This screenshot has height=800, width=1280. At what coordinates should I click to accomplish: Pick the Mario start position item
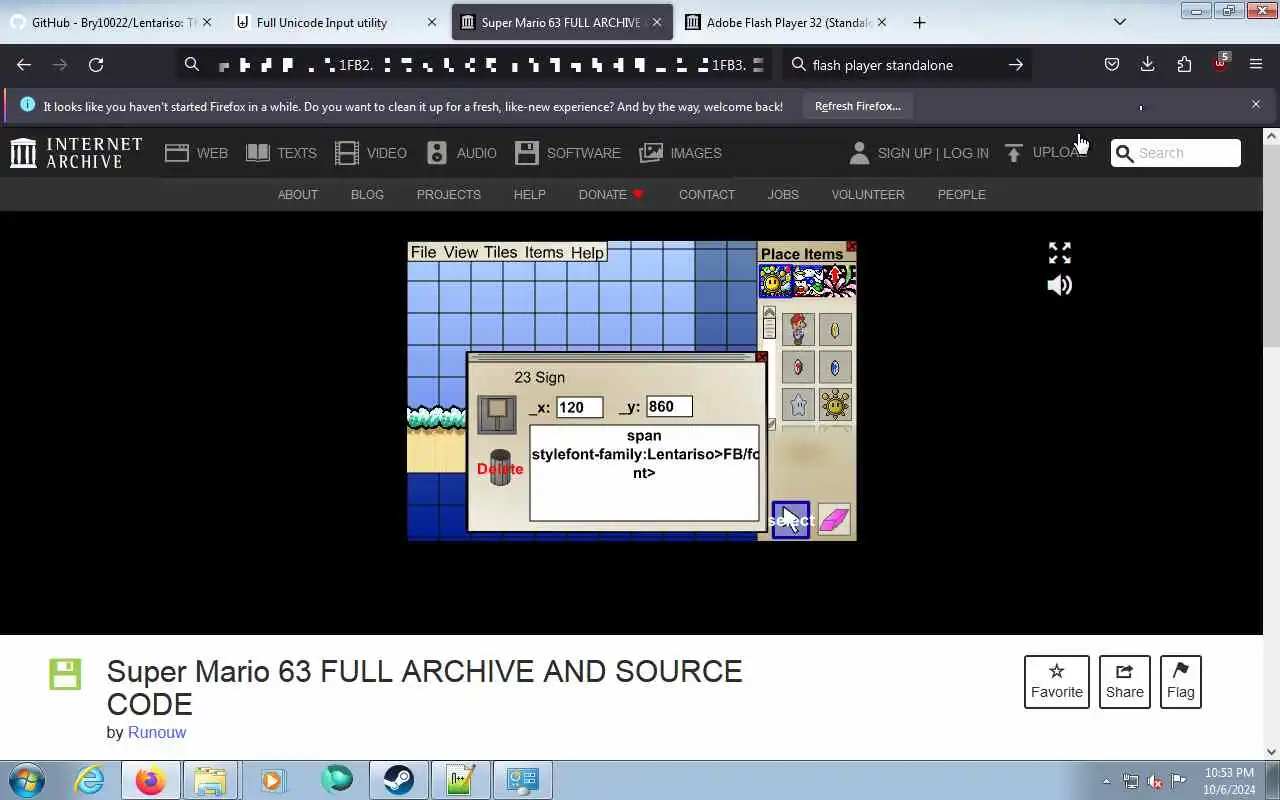(798, 329)
